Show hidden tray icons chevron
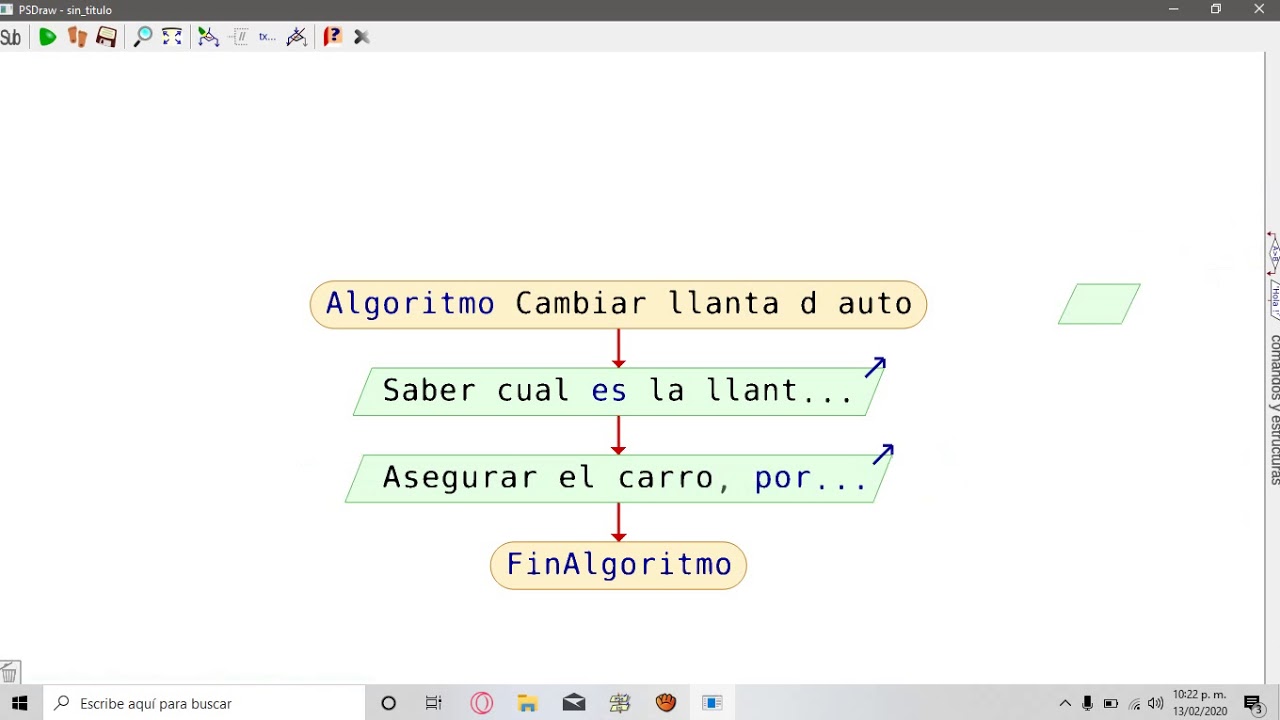Viewport: 1280px width, 720px height. click(1065, 703)
